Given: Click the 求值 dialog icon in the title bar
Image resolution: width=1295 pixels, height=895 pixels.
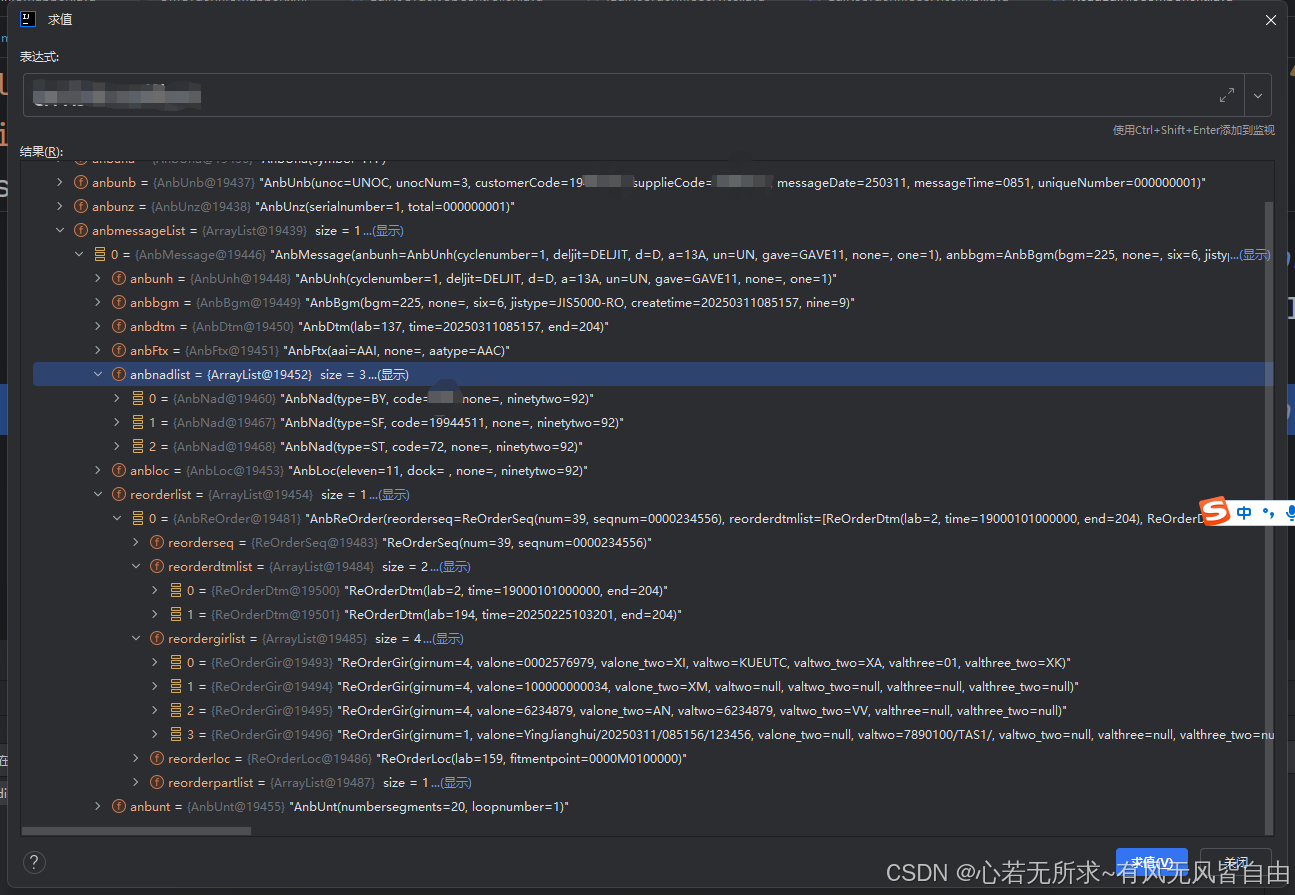Looking at the screenshot, I should tap(27, 19).
